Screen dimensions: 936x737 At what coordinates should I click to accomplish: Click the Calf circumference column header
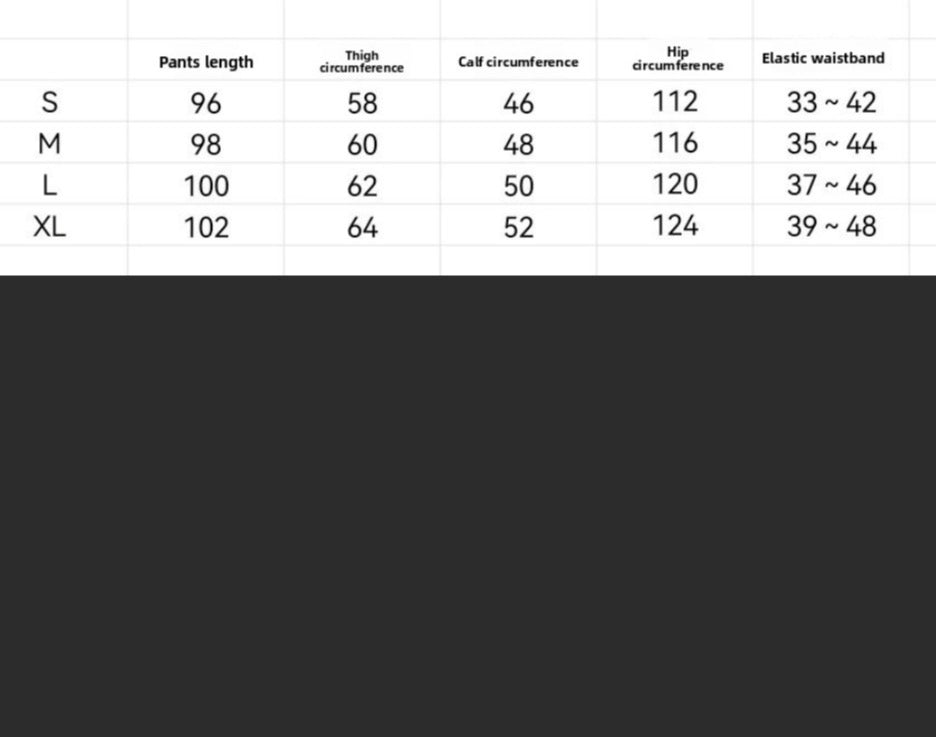pyautogui.click(x=518, y=62)
